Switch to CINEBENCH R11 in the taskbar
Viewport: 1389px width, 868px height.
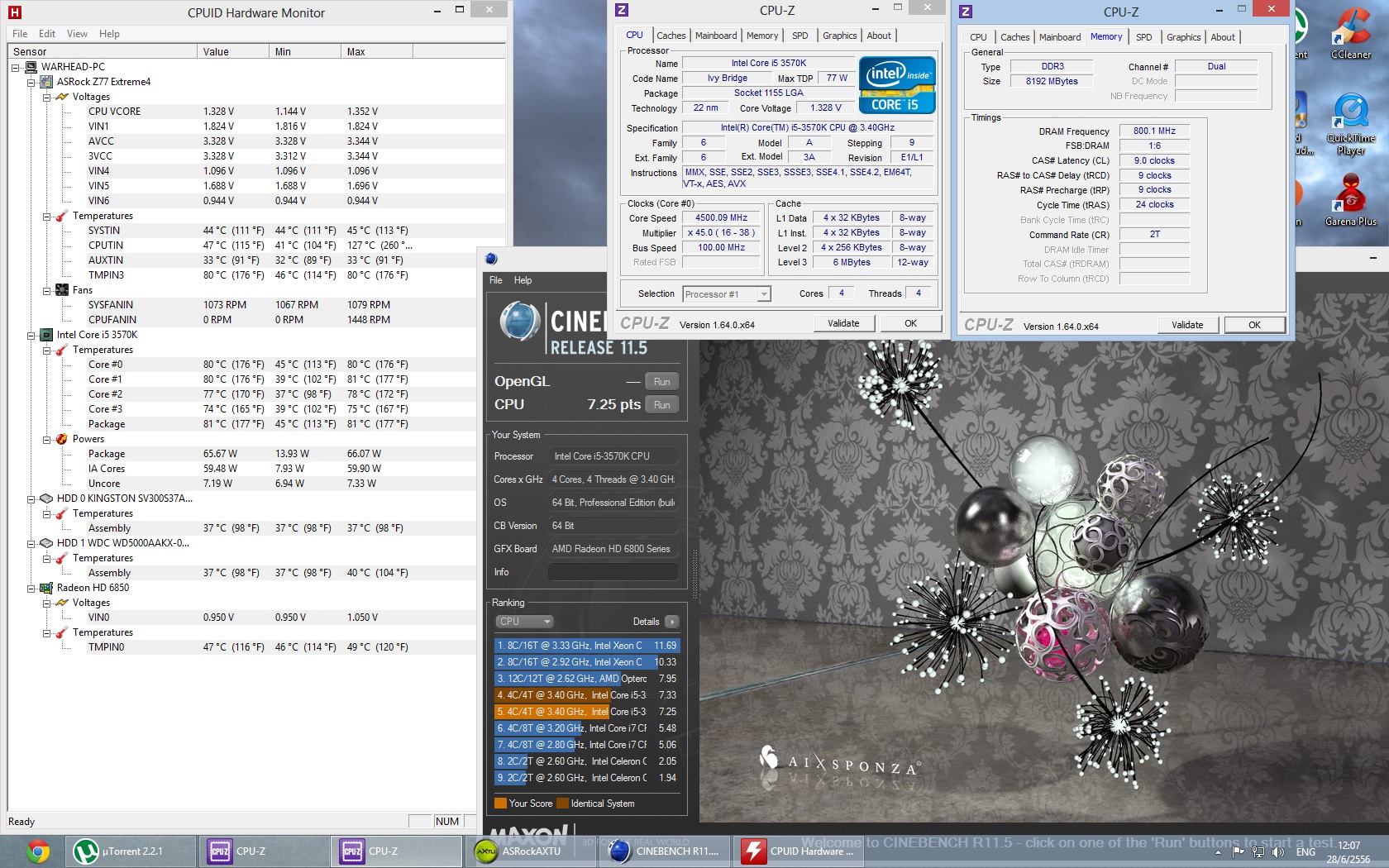point(666,851)
